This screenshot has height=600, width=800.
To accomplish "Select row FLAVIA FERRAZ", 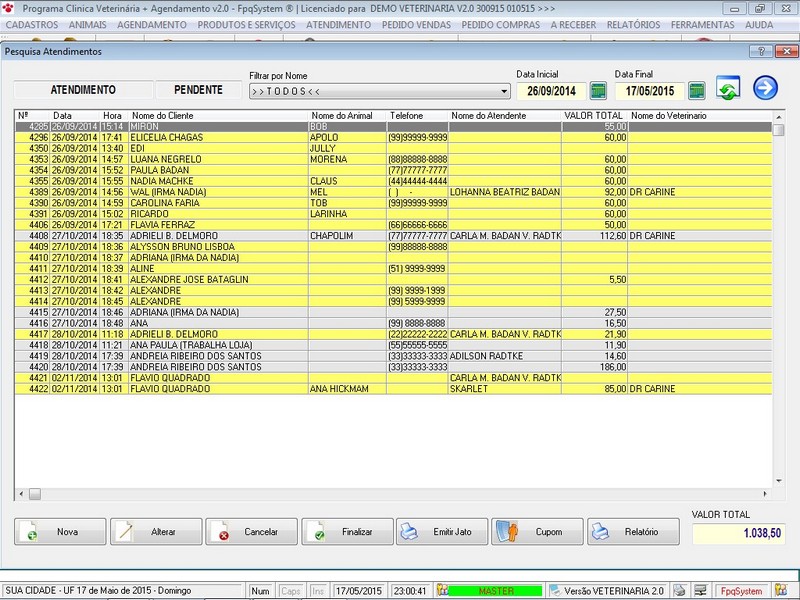I will point(393,225).
